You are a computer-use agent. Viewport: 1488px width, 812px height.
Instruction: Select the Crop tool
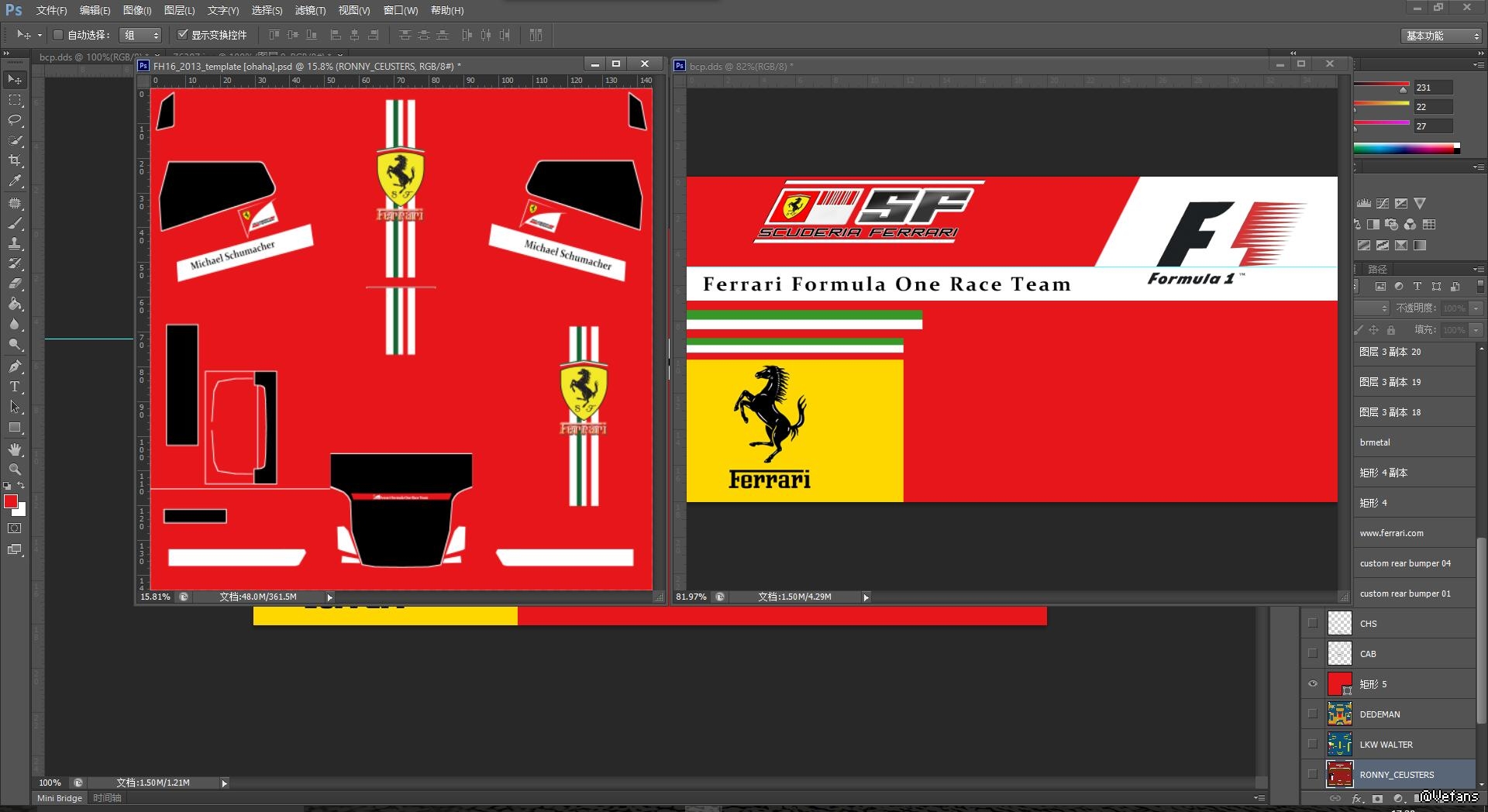click(15, 160)
